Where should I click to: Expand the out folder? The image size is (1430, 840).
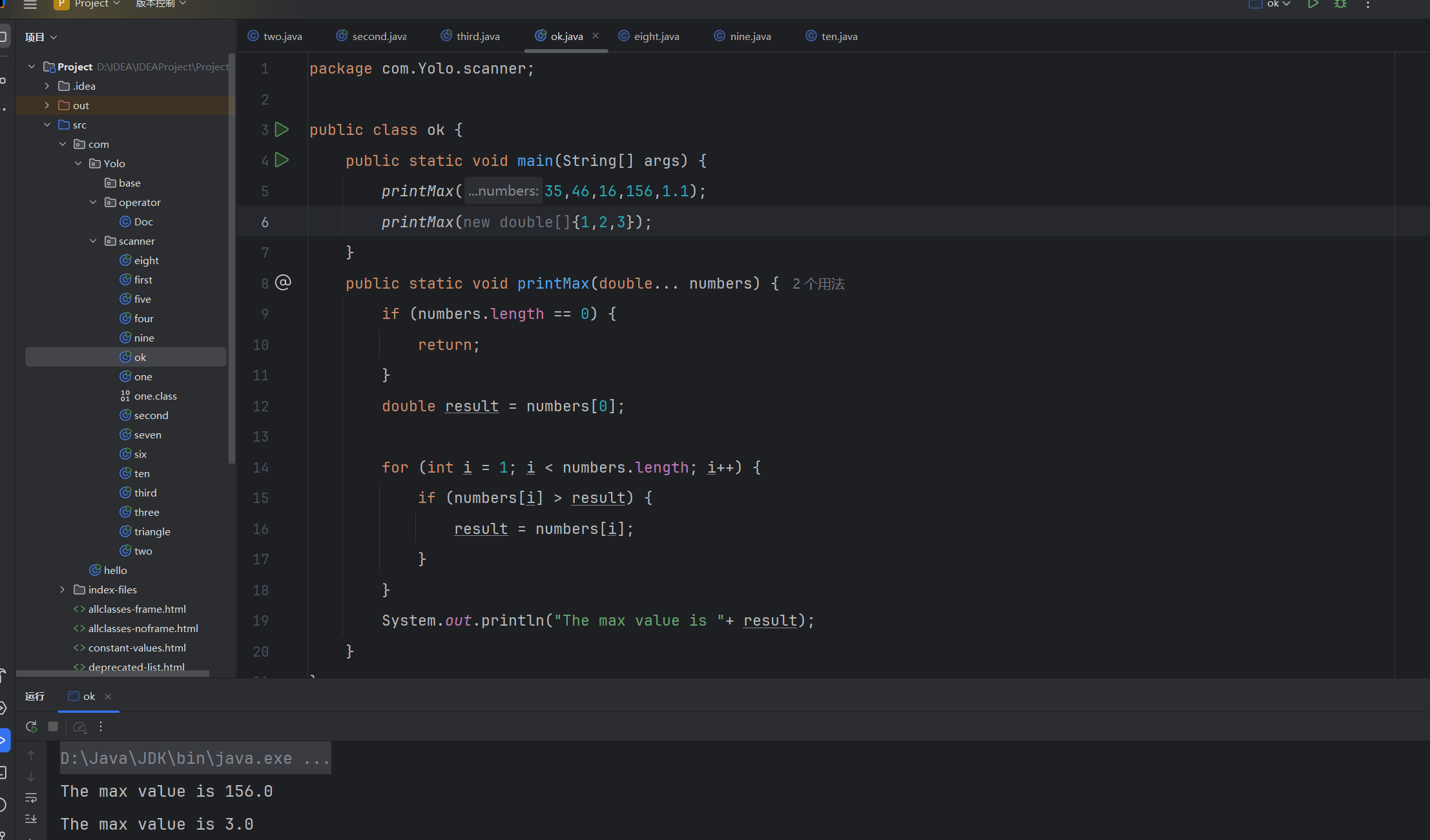47,105
